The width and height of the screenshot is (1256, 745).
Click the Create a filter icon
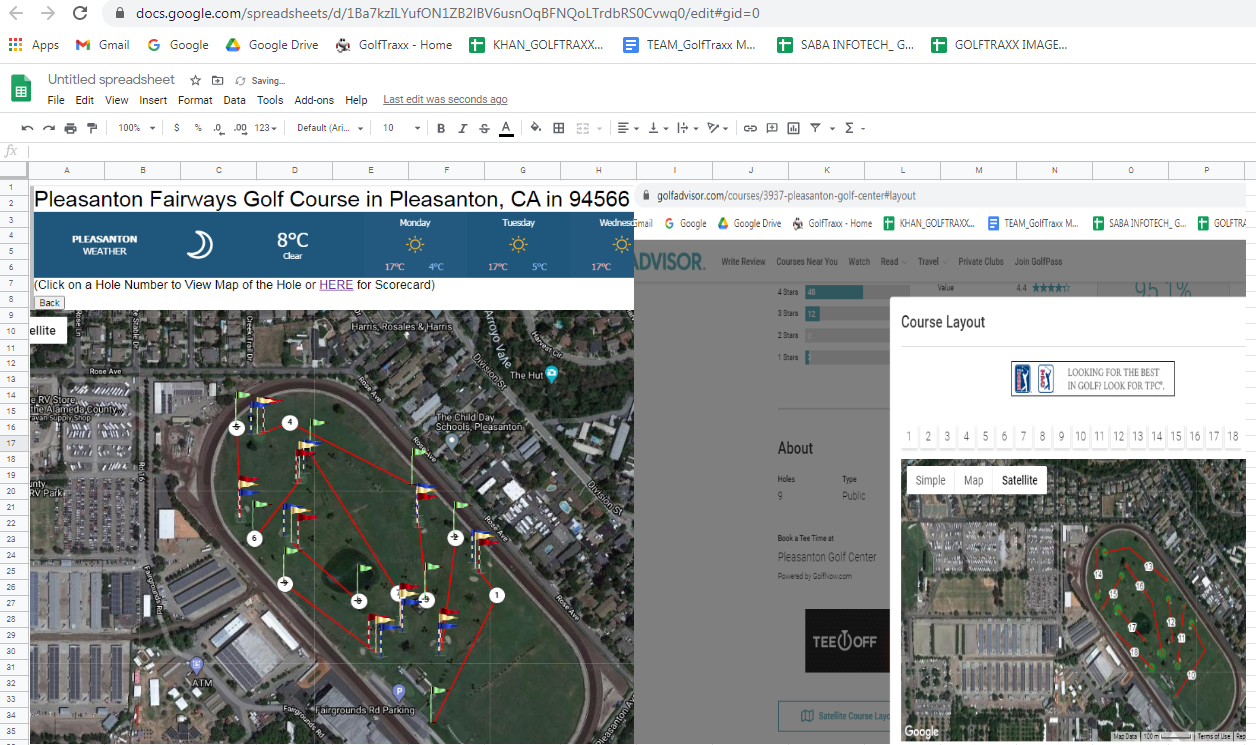[815, 128]
